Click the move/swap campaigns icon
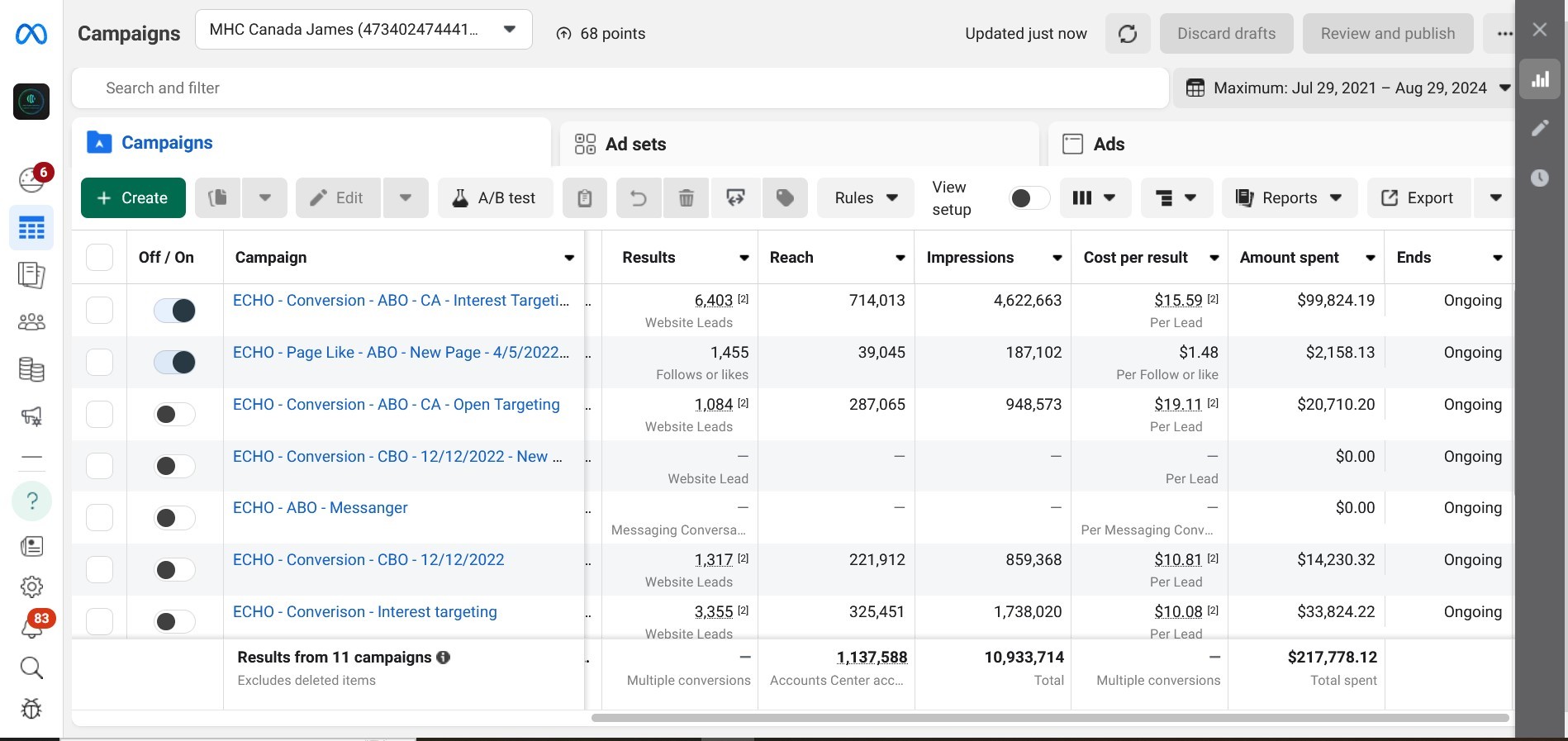The image size is (1568, 741). coord(735,198)
